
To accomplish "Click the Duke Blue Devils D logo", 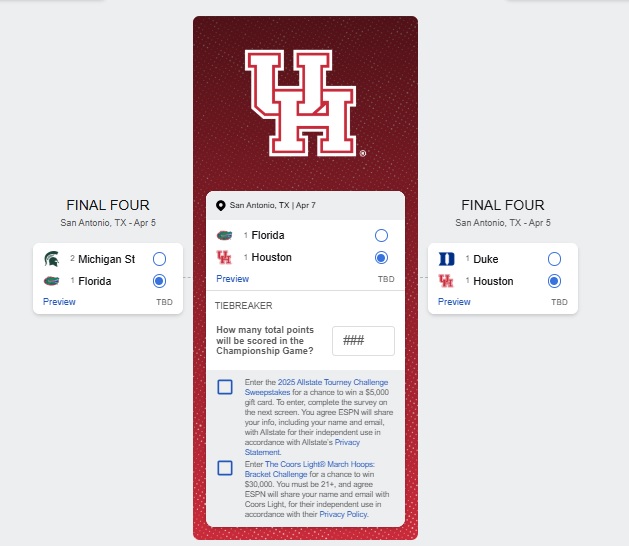I will tap(446, 259).
